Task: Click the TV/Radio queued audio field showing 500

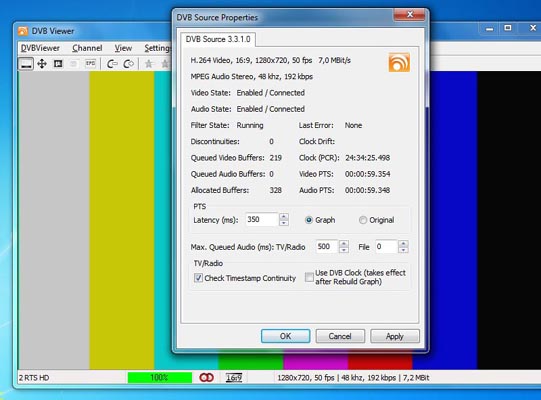Action: pyautogui.click(x=326, y=246)
